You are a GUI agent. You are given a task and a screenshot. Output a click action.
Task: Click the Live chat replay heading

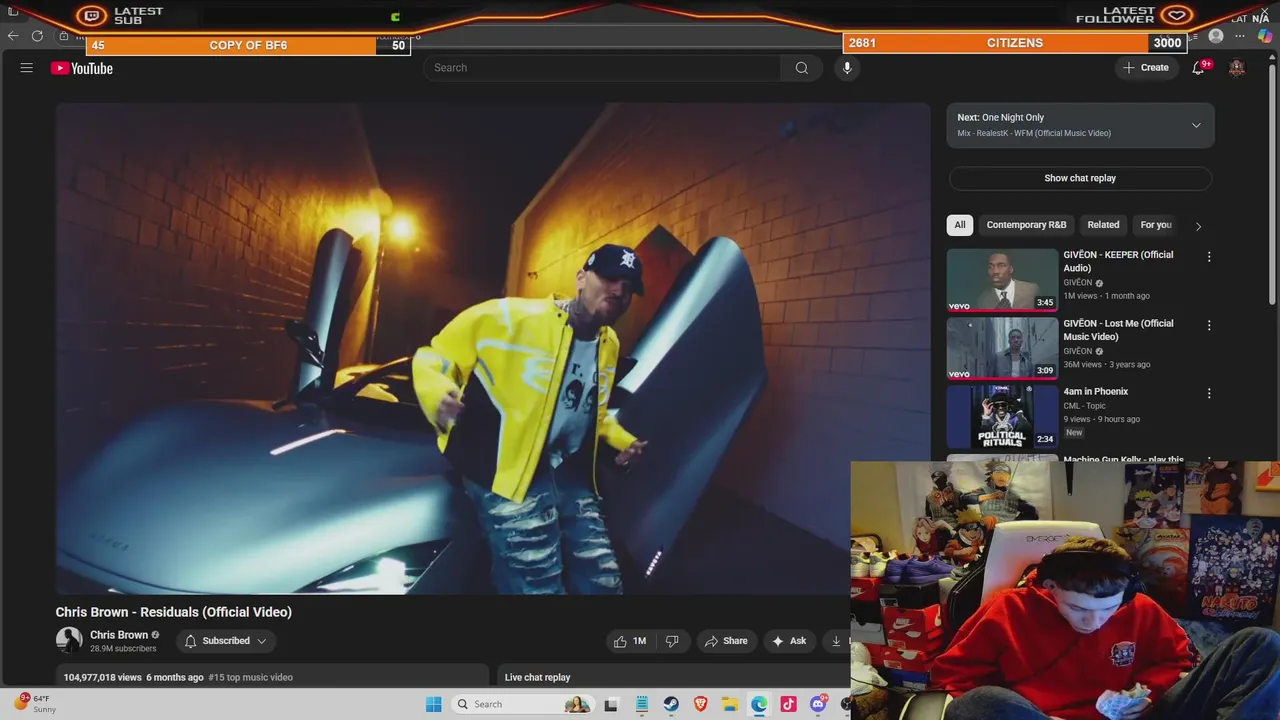click(x=537, y=677)
